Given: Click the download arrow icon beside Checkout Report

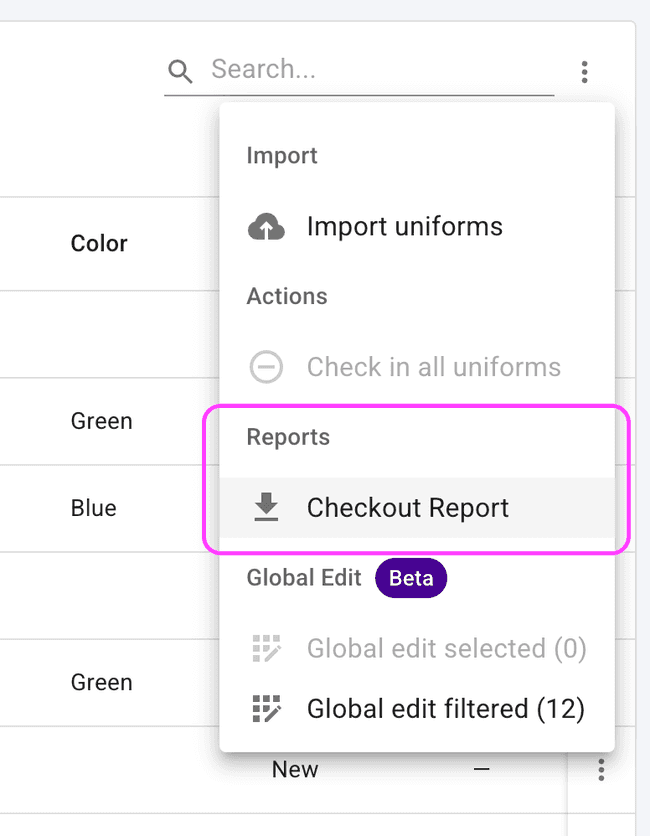Looking at the screenshot, I should click(x=266, y=508).
